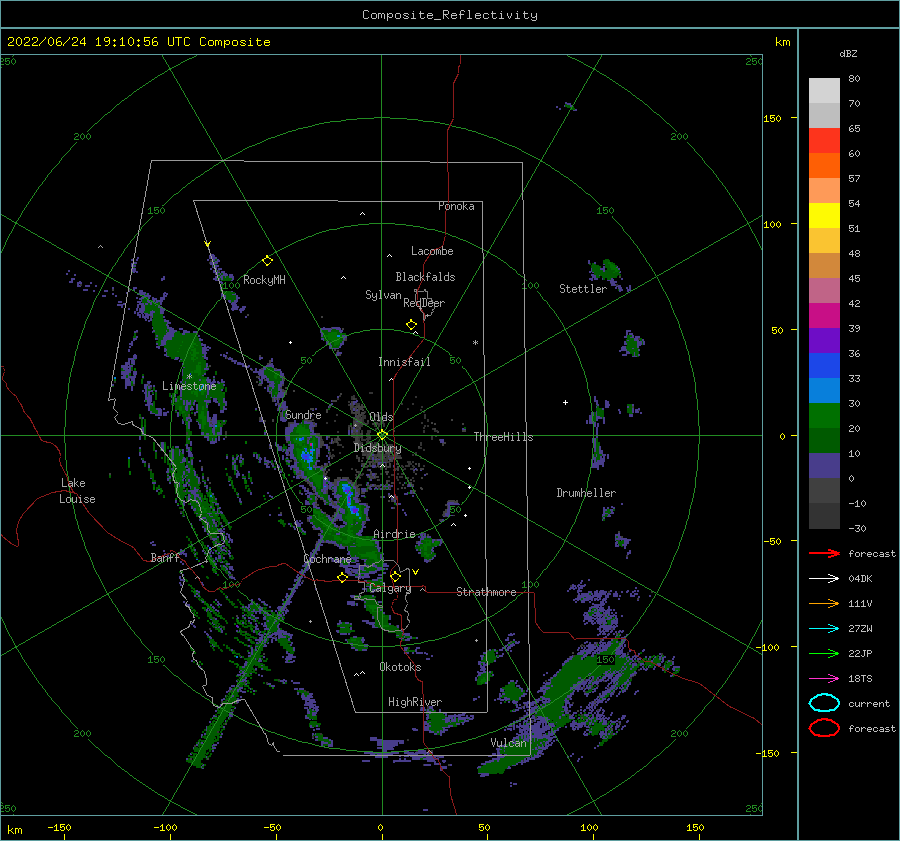Click the Strathmore label
900x841 pixels.
[486, 592]
